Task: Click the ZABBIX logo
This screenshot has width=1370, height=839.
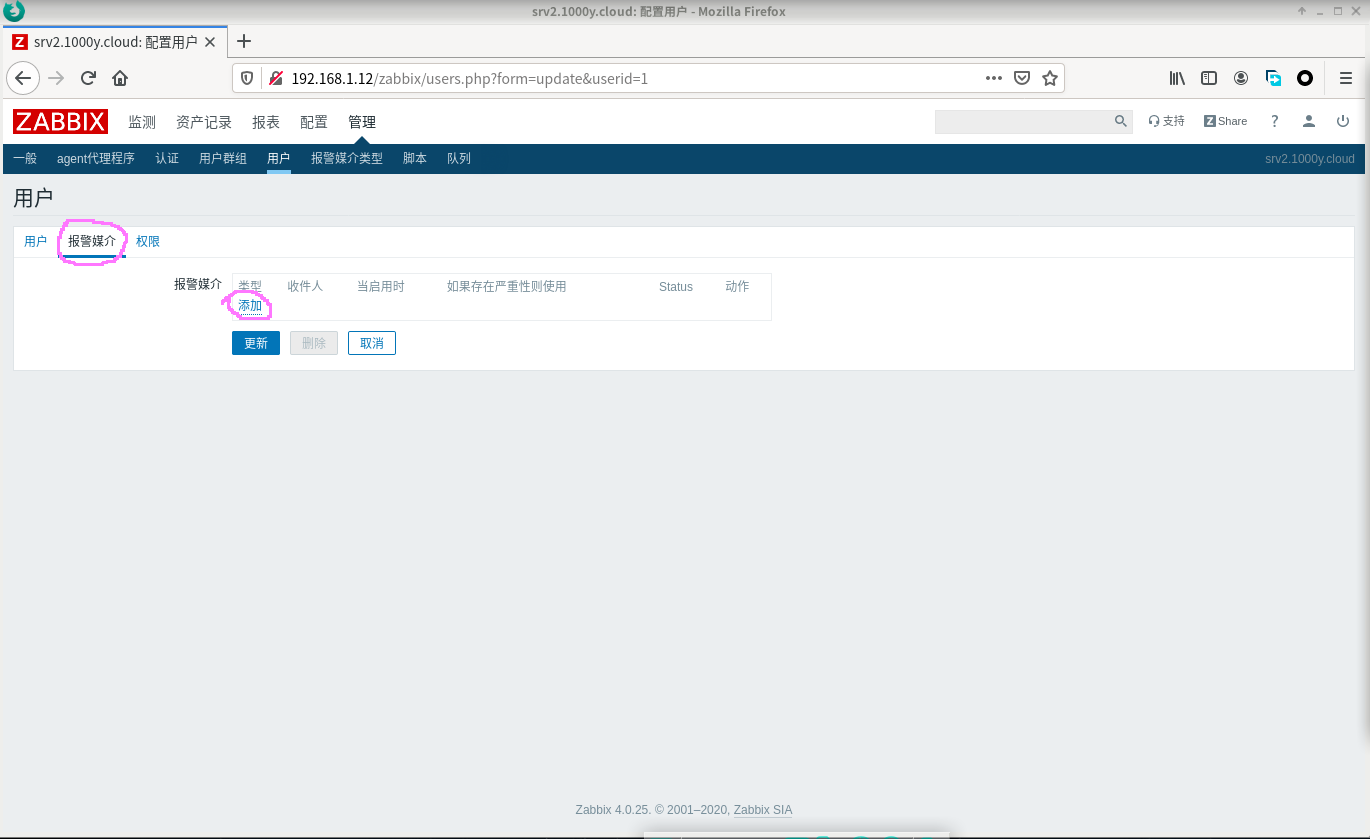Action: 60,122
